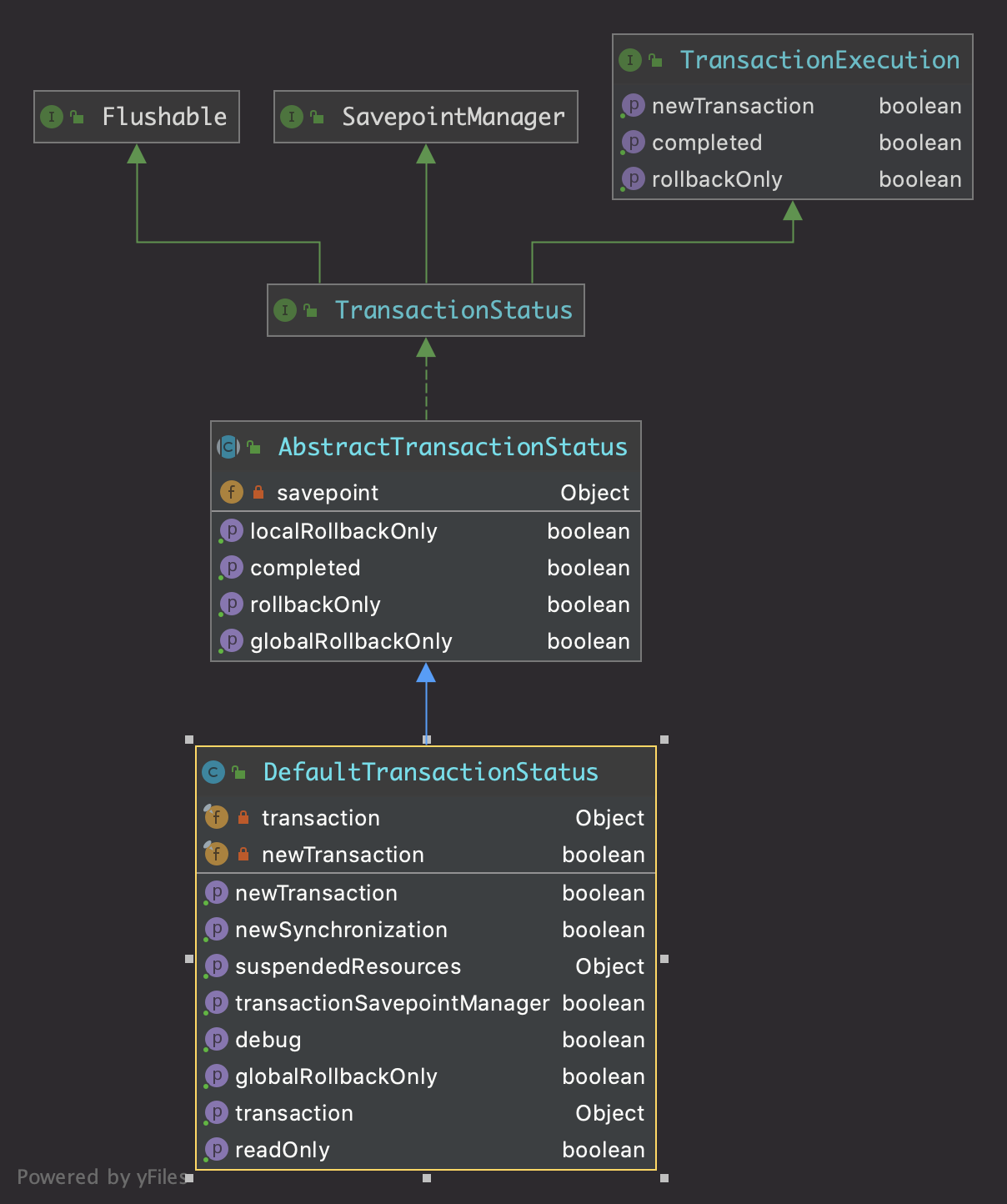This screenshot has width=1007, height=1204.
Task: Click the top-left selection handle of DefaultTransactionStatus
Action: pos(189,740)
